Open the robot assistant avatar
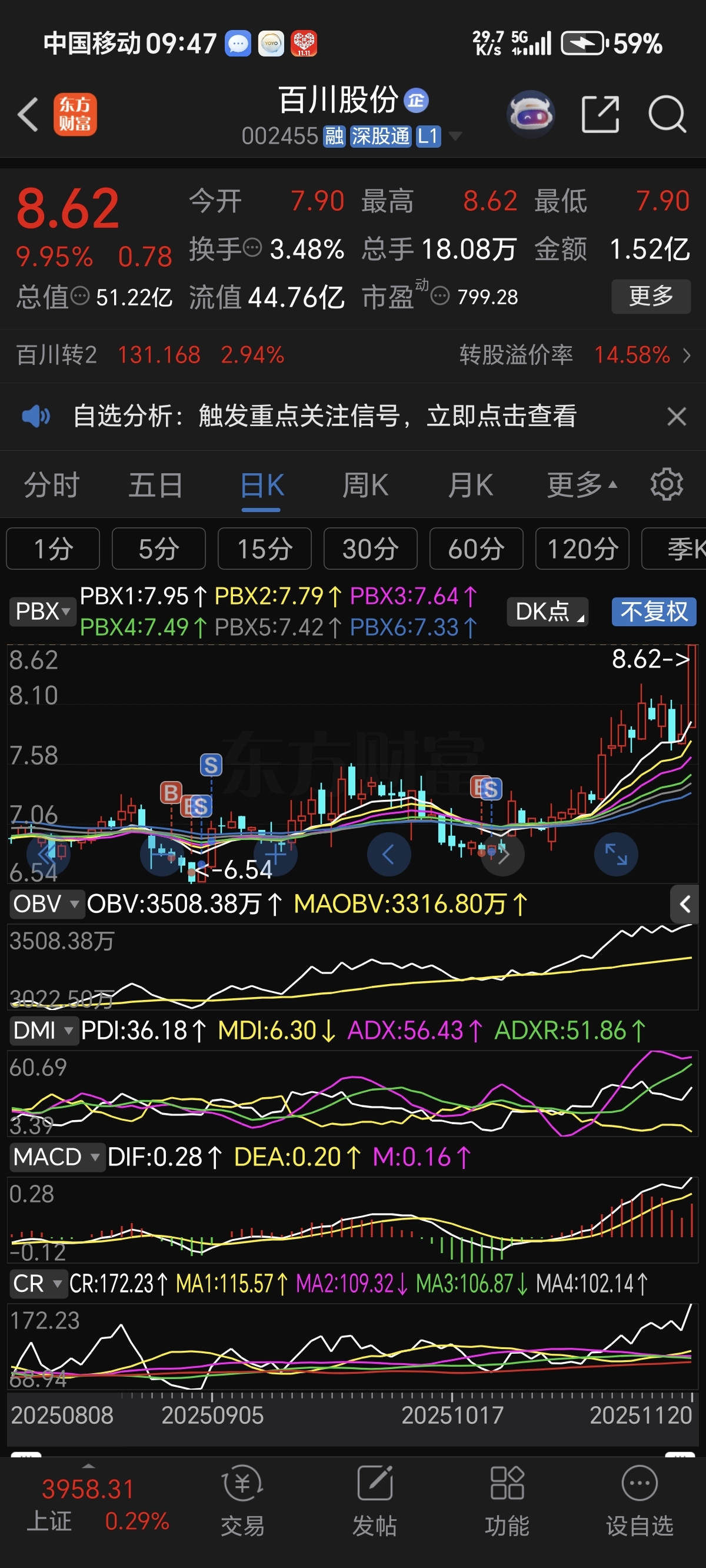This screenshot has height=1568, width=706. (531, 114)
